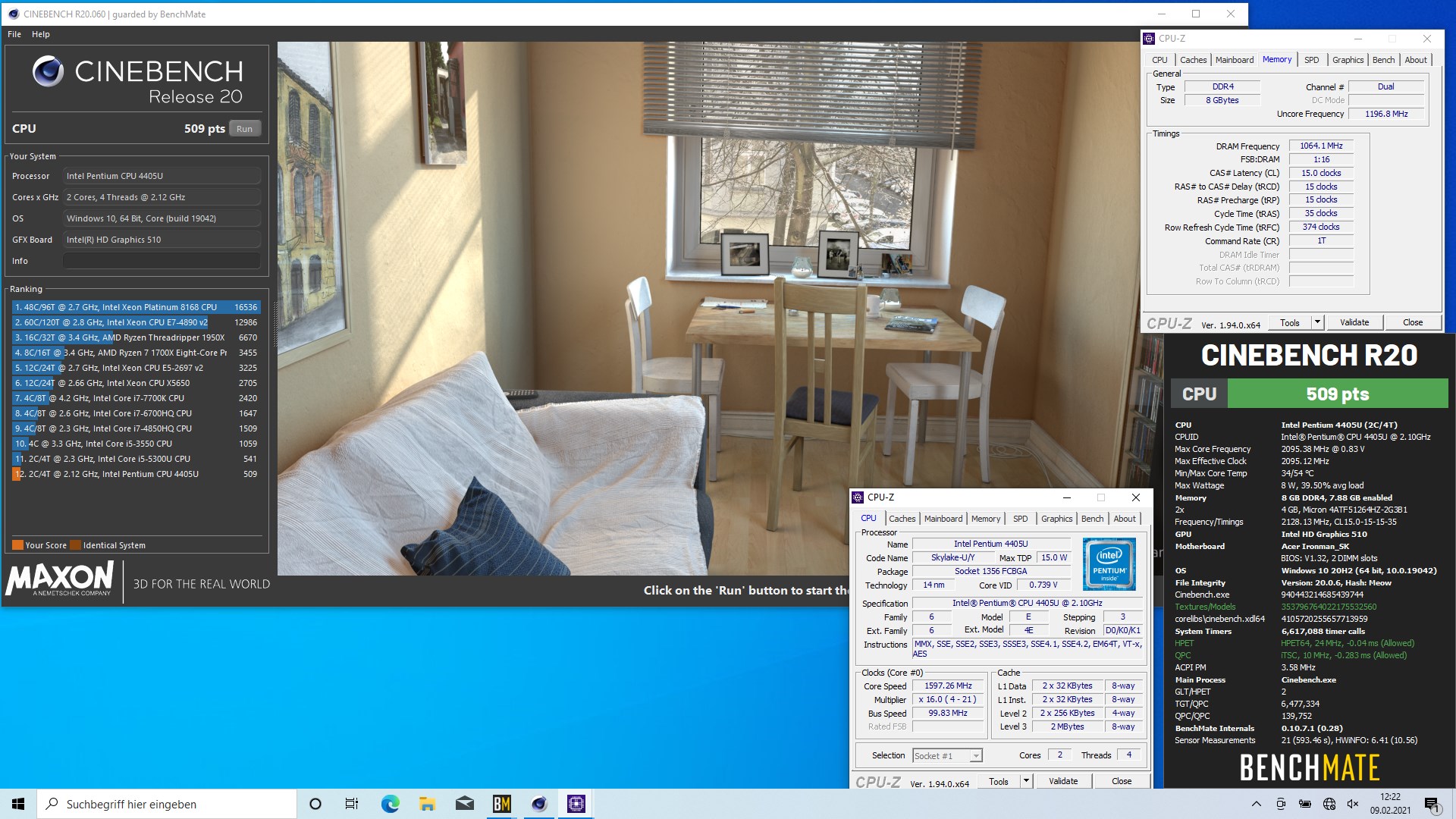Click the battery tray icon
The width and height of the screenshot is (1456, 819).
(1305, 804)
